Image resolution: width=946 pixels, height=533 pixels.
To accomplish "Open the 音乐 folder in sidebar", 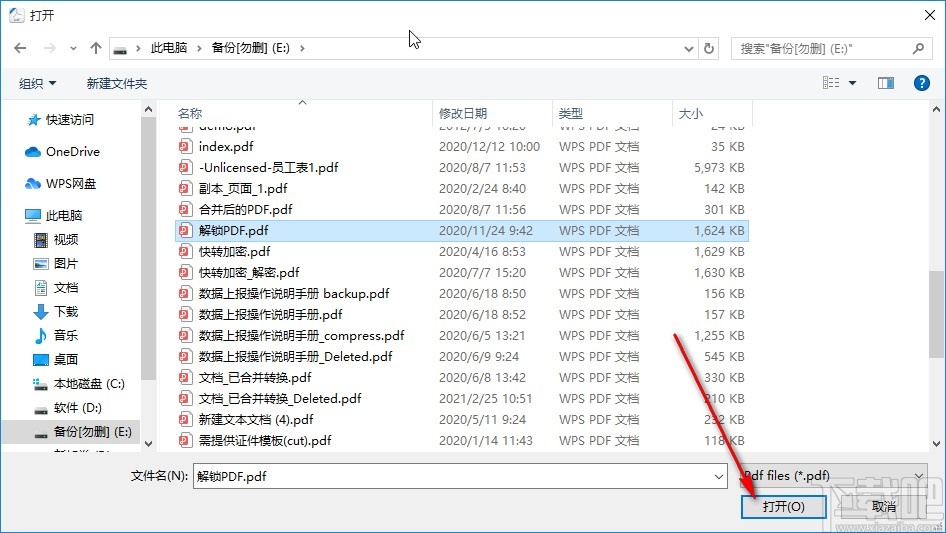I will [56, 335].
